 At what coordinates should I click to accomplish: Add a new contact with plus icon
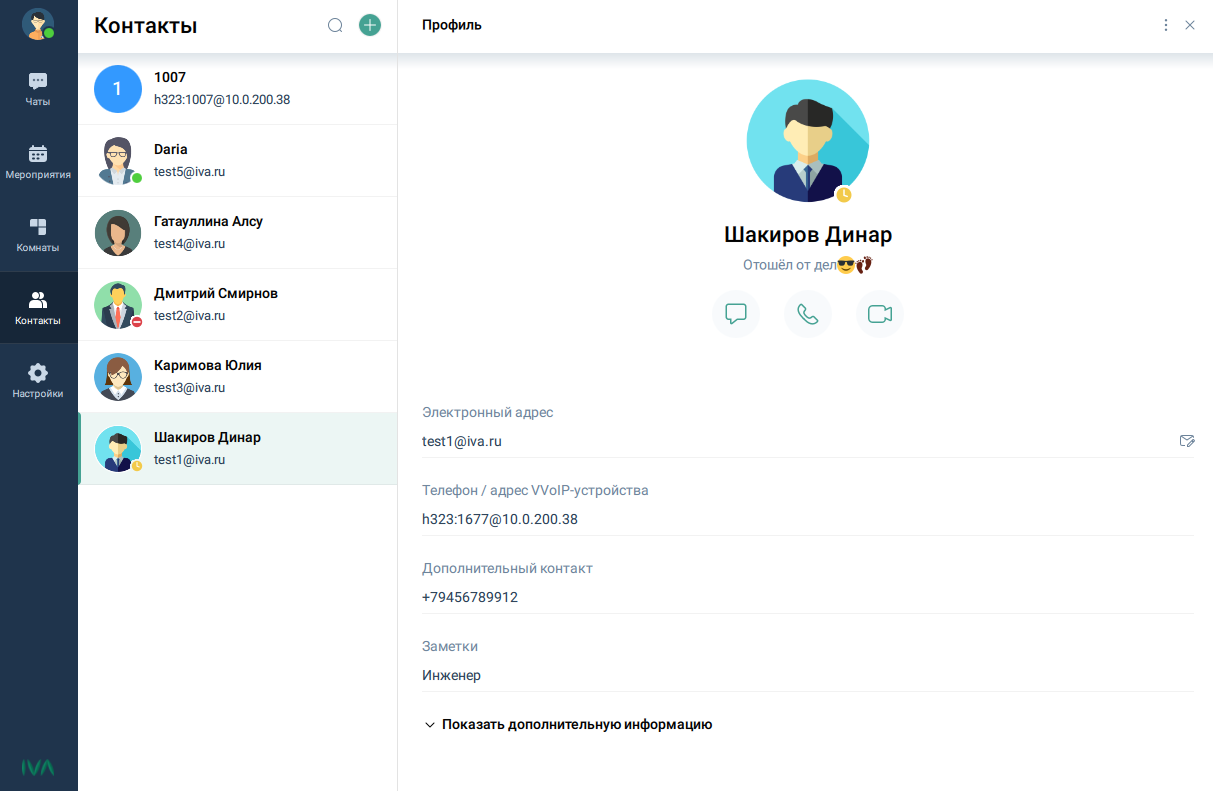tap(370, 26)
